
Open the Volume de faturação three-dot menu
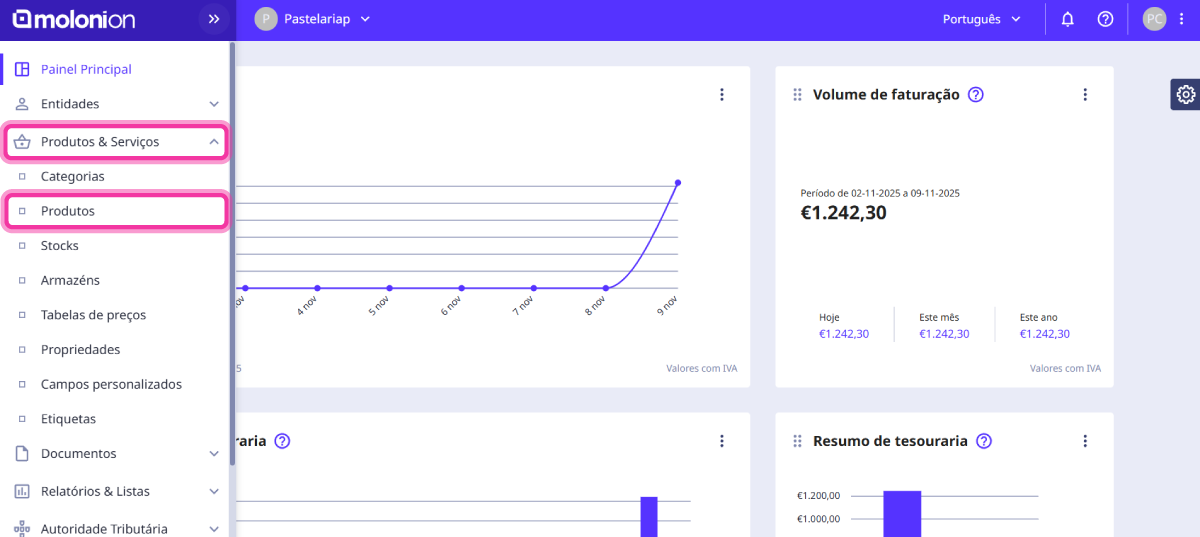point(1085,95)
